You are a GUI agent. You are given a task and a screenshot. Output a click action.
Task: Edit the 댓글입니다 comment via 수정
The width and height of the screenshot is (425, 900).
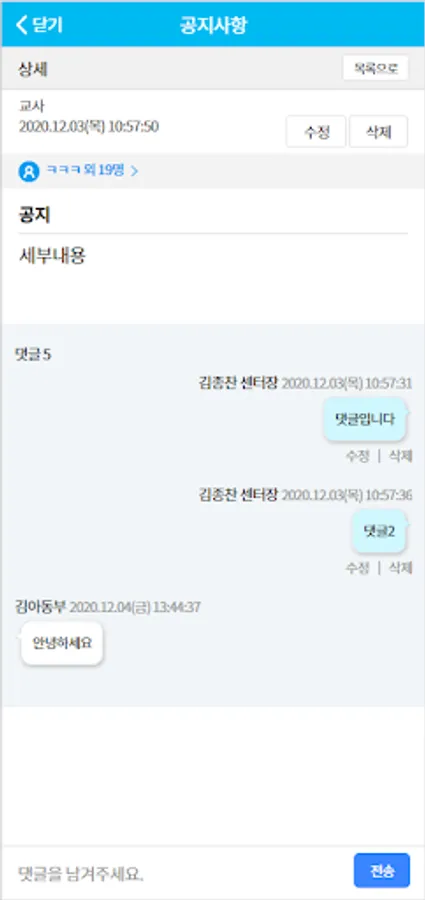point(357,456)
